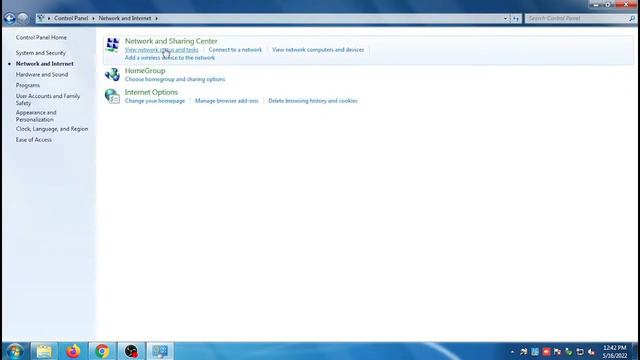Click the Action Center flag tray icon
This screenshot has height=360, width=640.
click(x=557, y=352)
